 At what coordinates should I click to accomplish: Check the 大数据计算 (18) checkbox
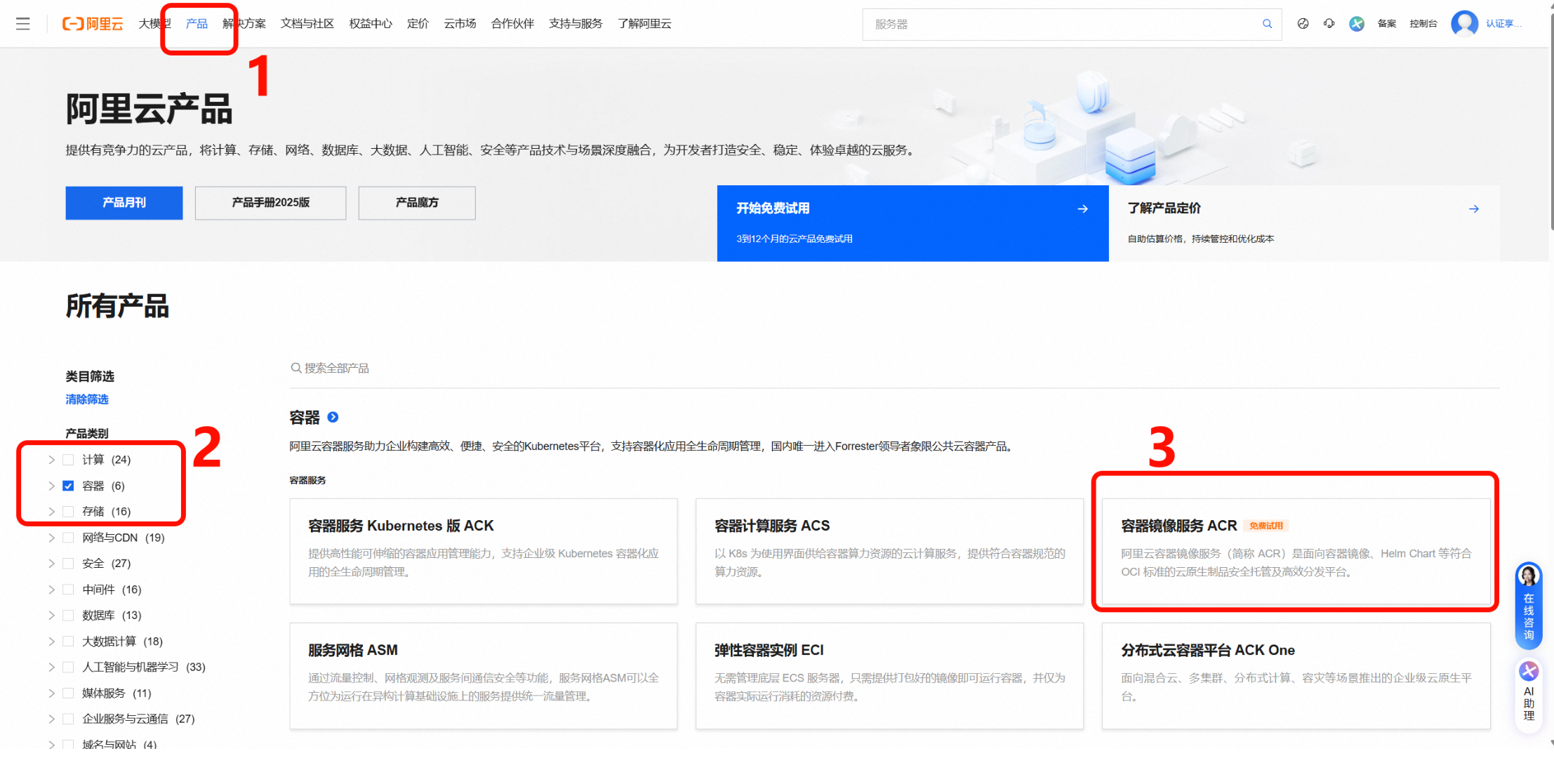(x=68, y=642)
